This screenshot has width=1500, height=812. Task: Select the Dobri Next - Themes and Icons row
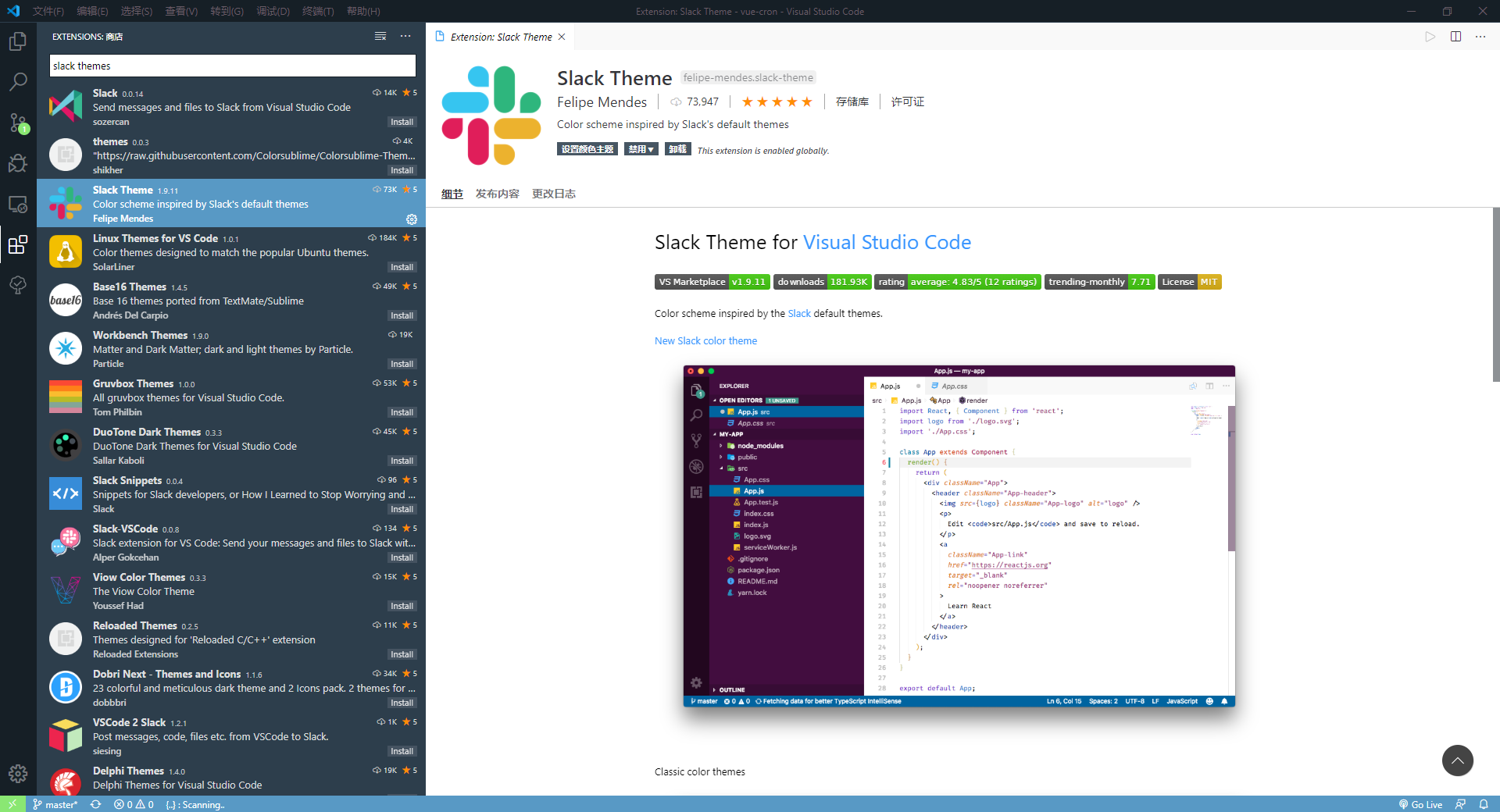[231, 688]
